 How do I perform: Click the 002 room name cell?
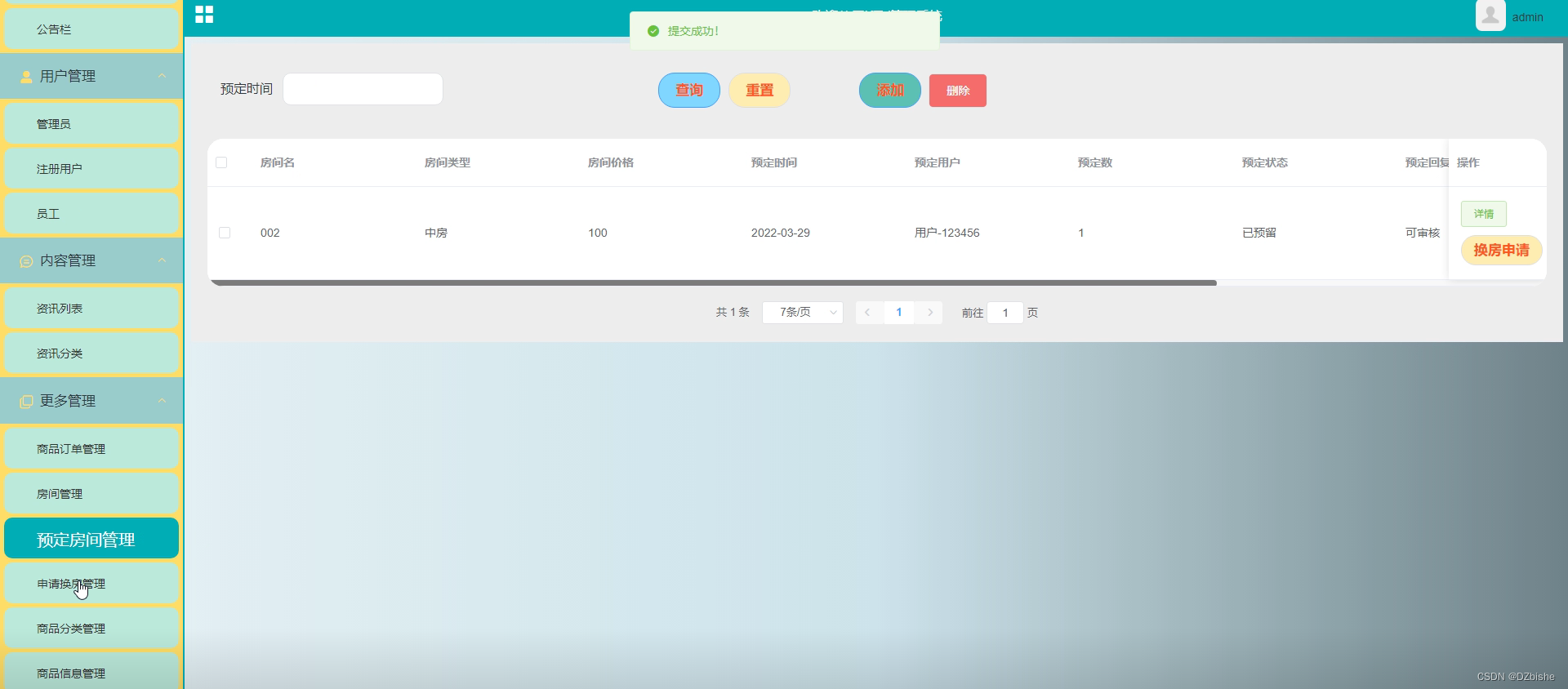coord(270,233)
